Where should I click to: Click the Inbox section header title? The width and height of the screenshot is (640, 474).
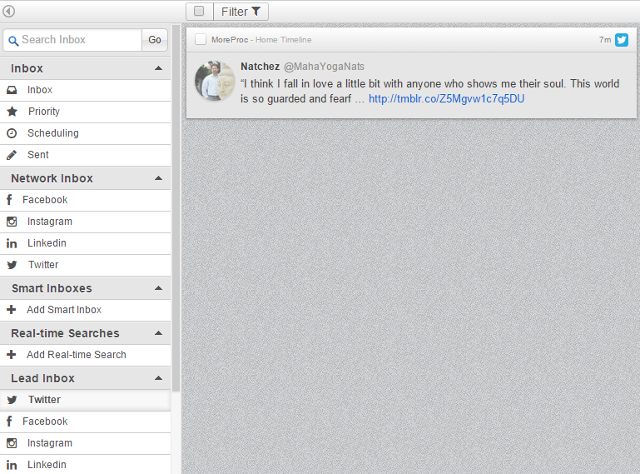tap(27, 68)
